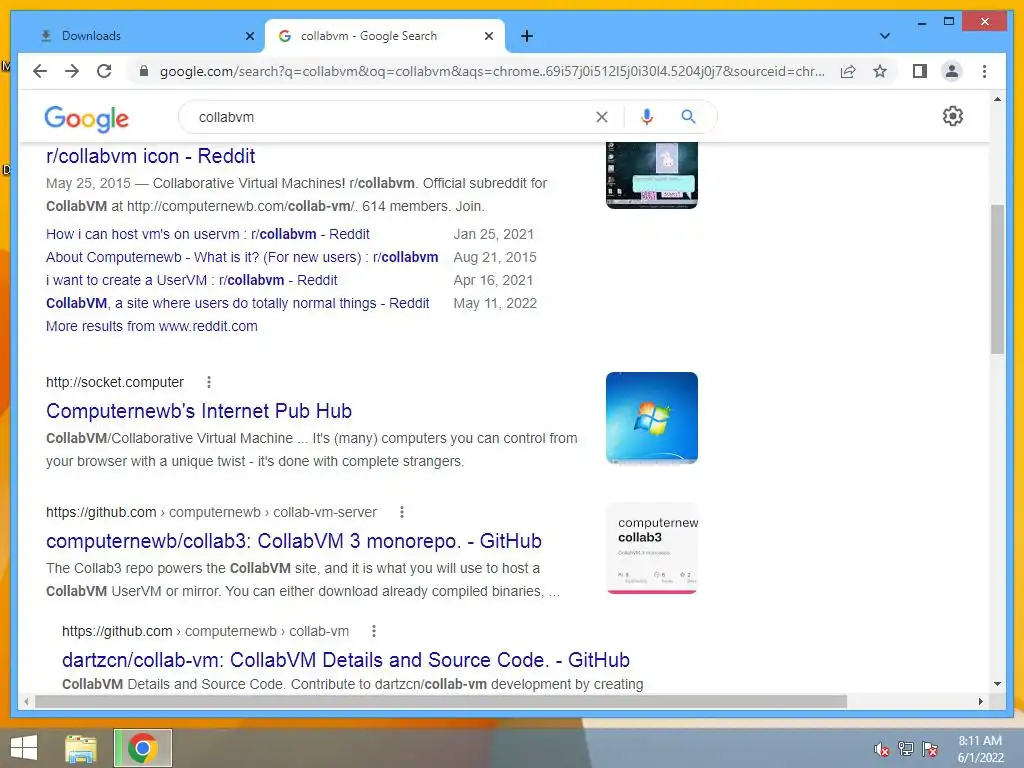This screenshot has width=1024, height=768.
Task: Open options menu beside computernewb › collab-vm URL
Action: click(374, 631)
